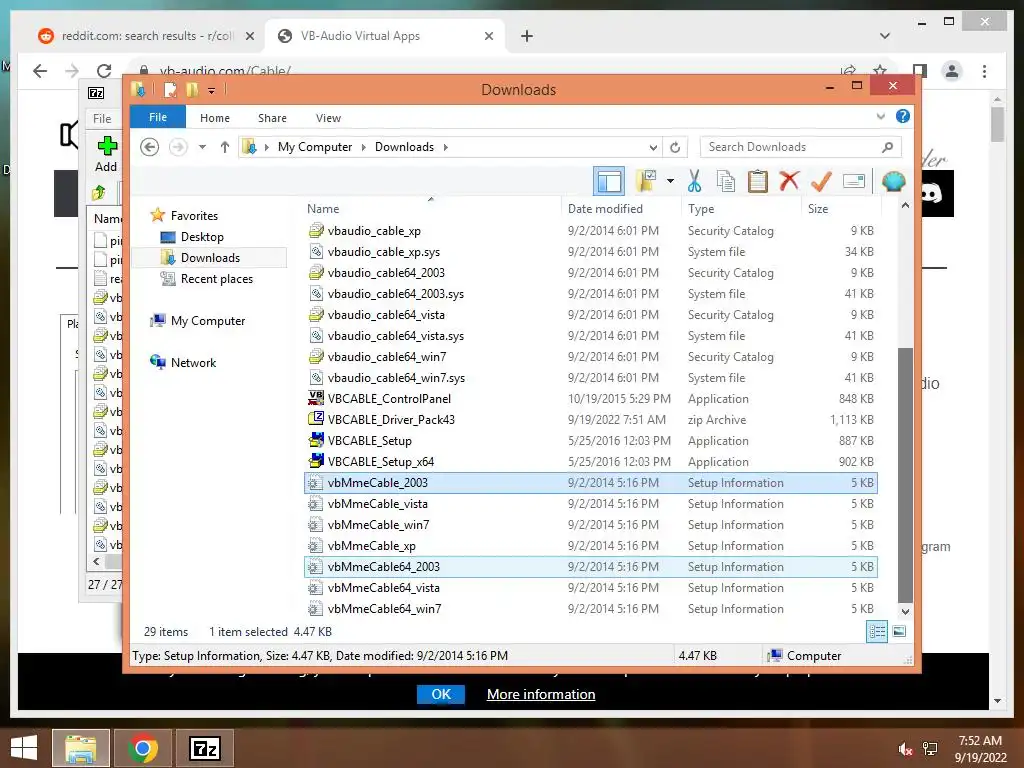1024x768 pixels.
Task: Select the vbMmeCable_vista setup file
Action: pos(591,504)
